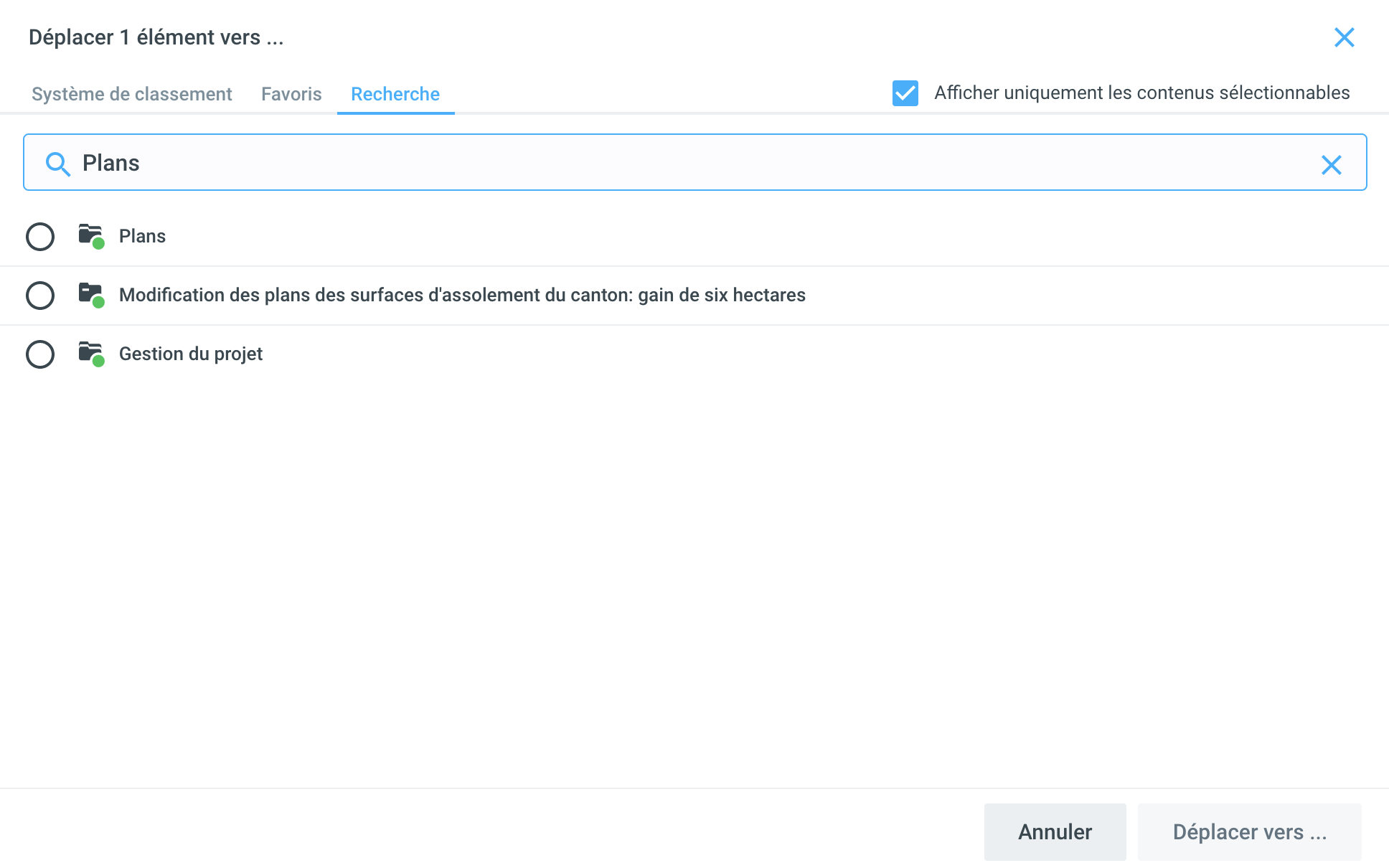This screenshot has width=1389, height=868.
Task: Select the Plans radio button
Action: (x=40, y=236)
